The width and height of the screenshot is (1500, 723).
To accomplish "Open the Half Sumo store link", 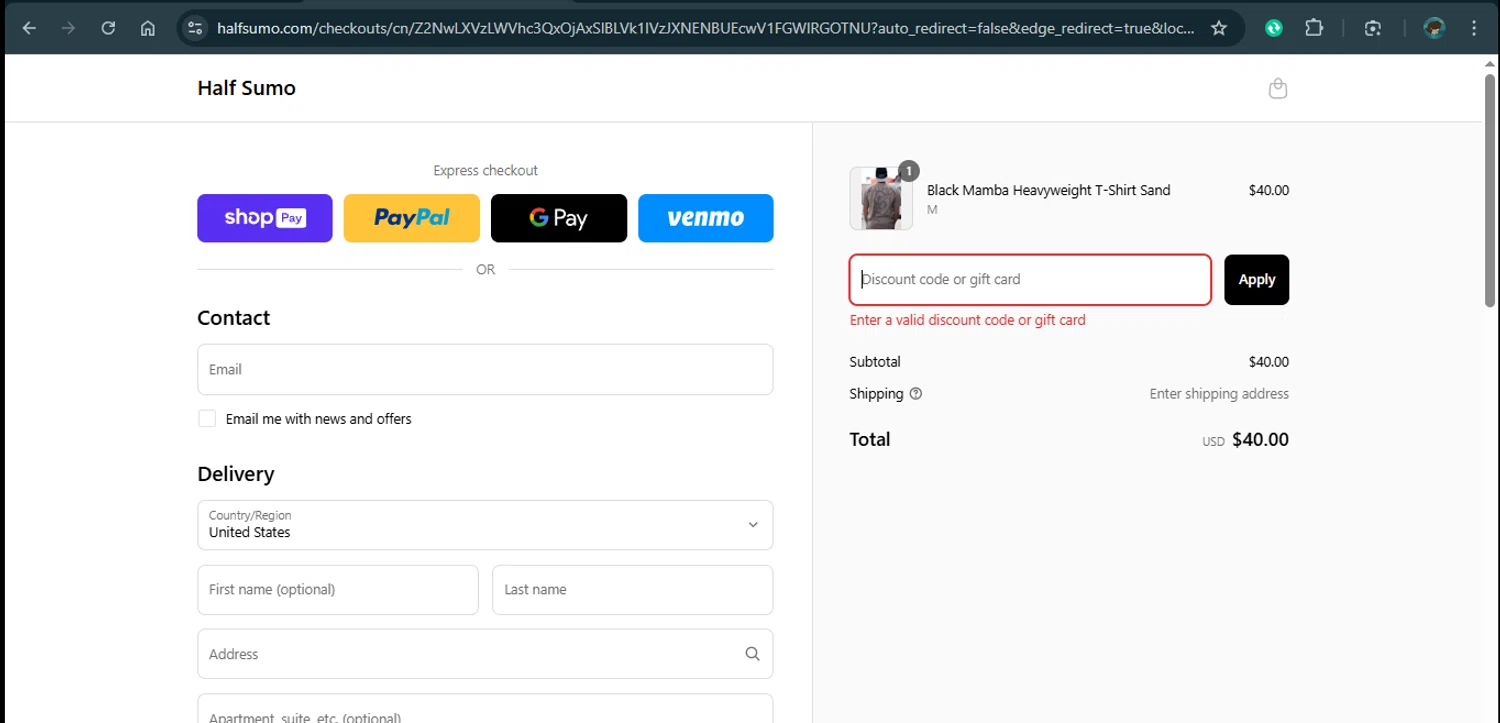I will 246,88.
